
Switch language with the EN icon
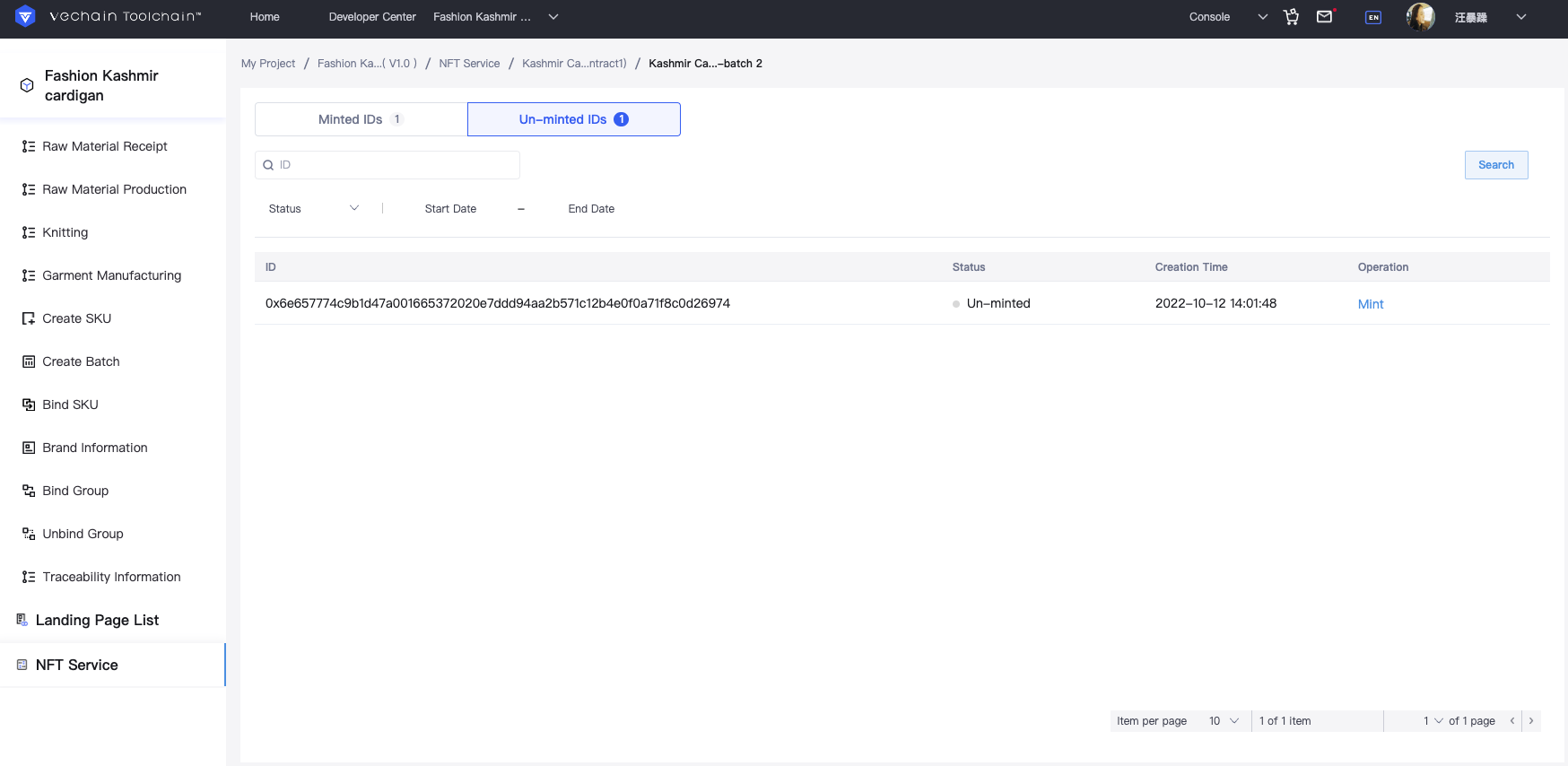[1373, 17]
